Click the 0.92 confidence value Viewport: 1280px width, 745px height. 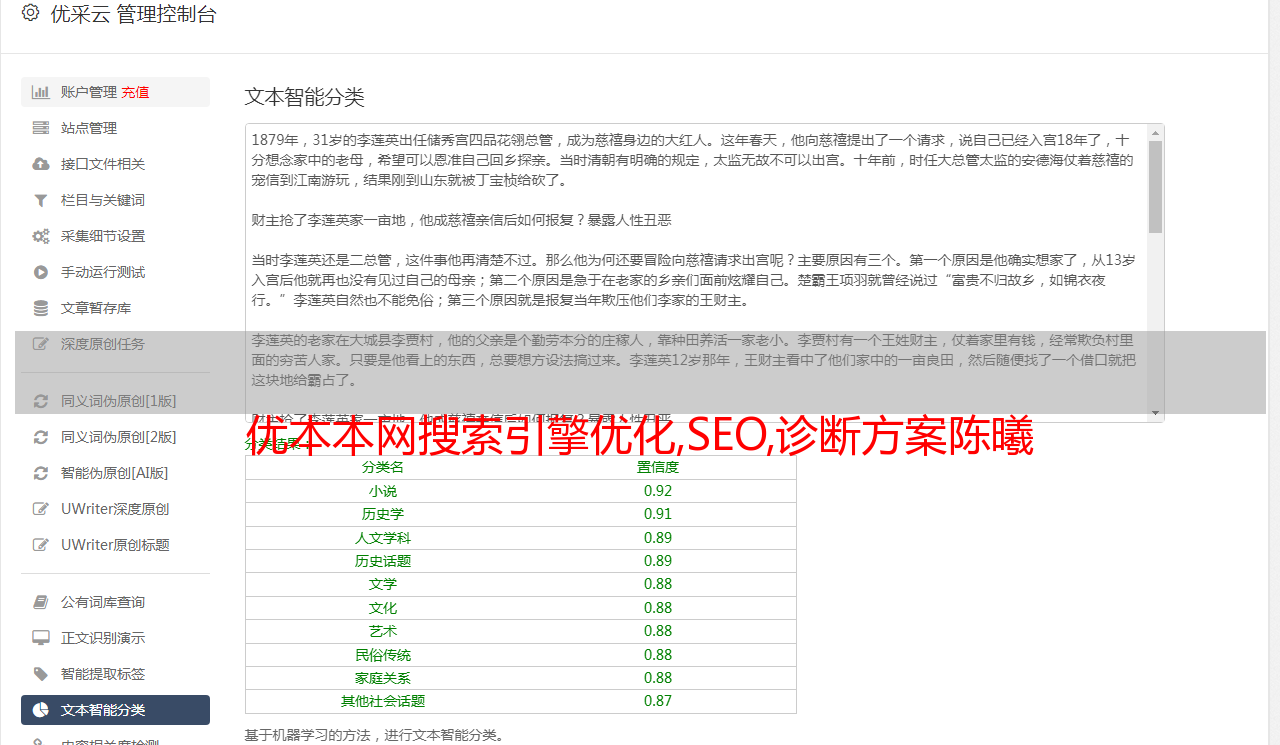coord(658,491)
